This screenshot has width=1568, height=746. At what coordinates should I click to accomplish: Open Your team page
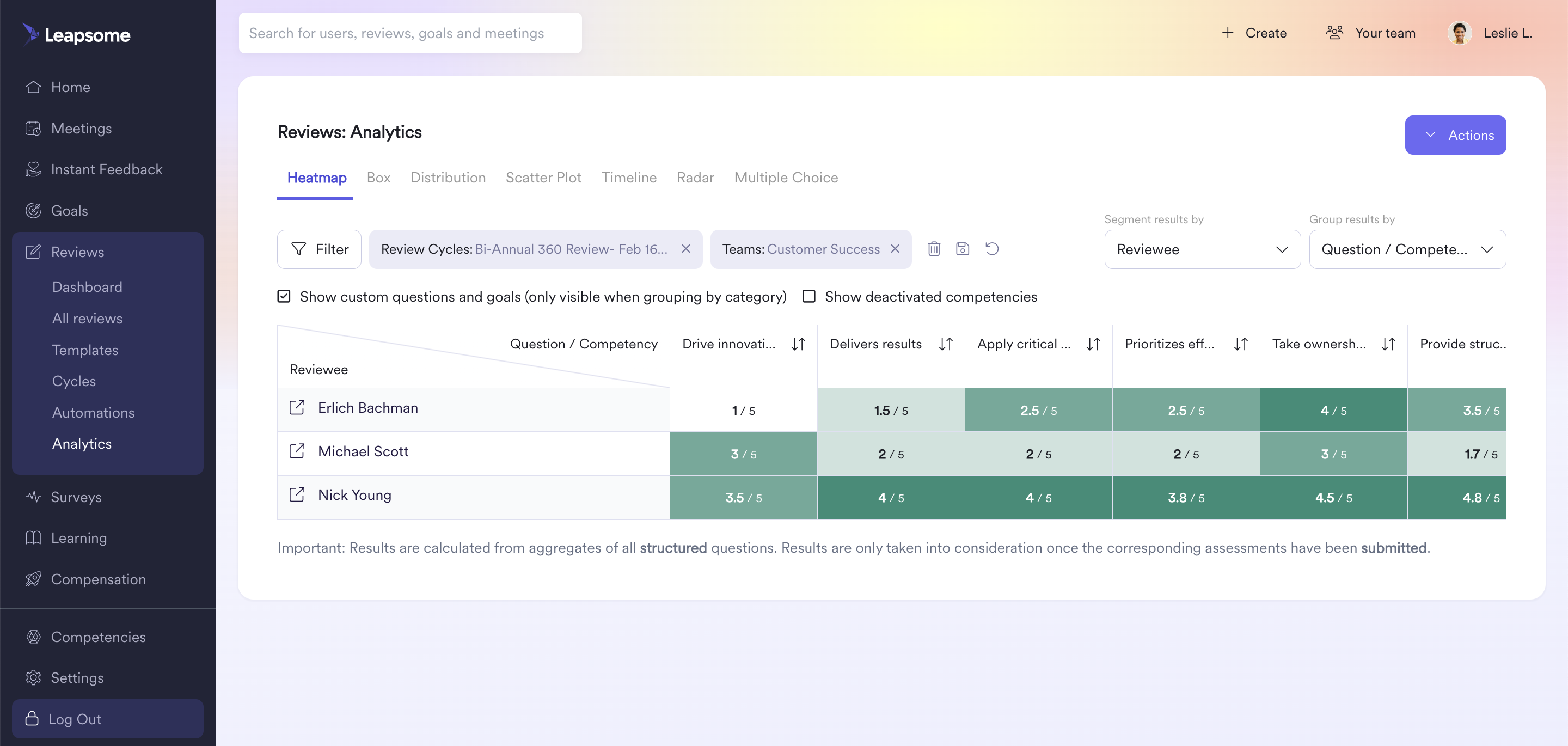tap(1371, 33)
